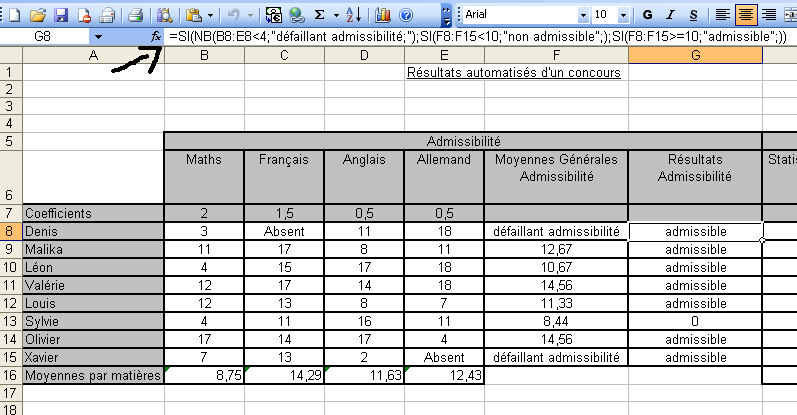Select Malika's average 12,67
This screenshot has width=797, height=415.
(x=557, y=249)
